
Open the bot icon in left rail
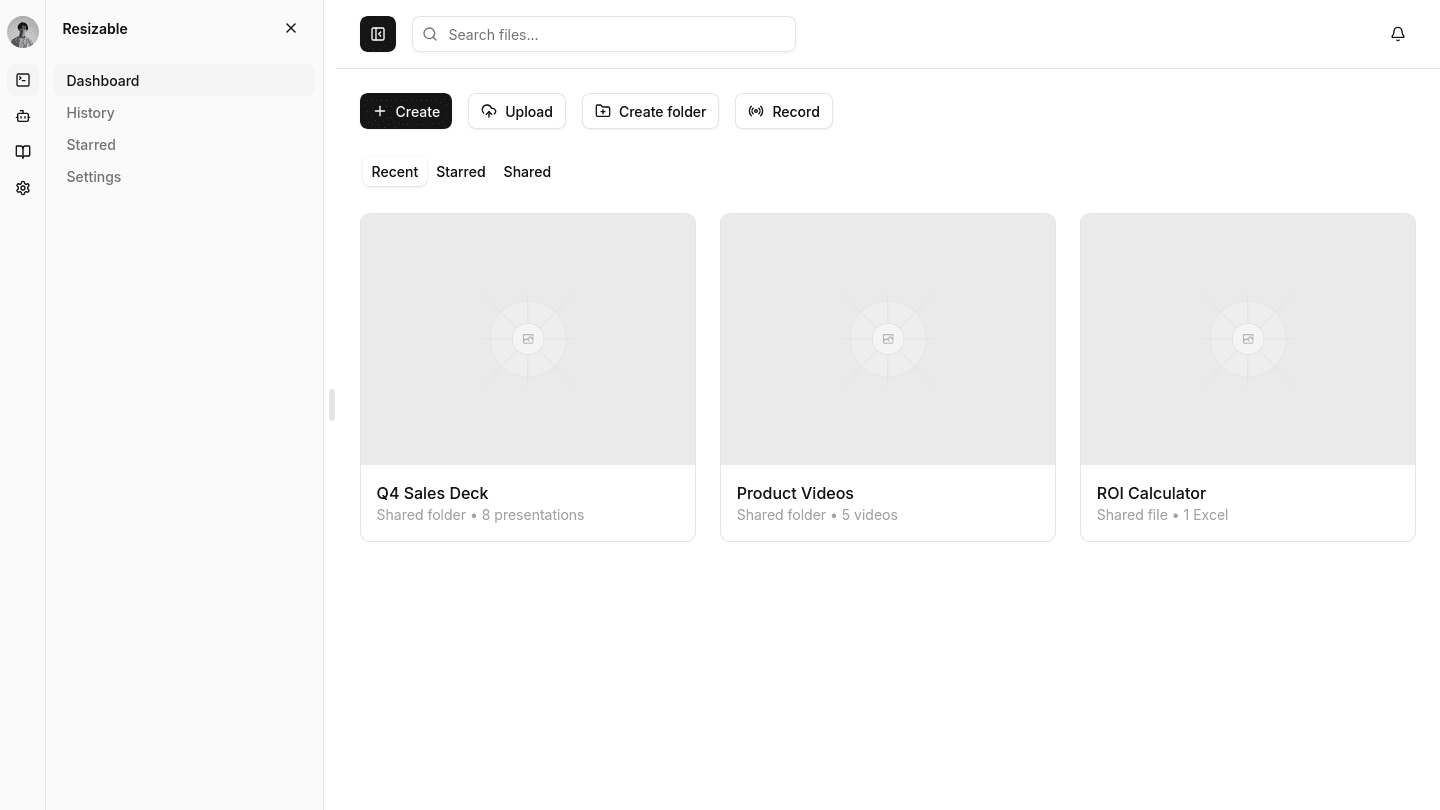23,116
